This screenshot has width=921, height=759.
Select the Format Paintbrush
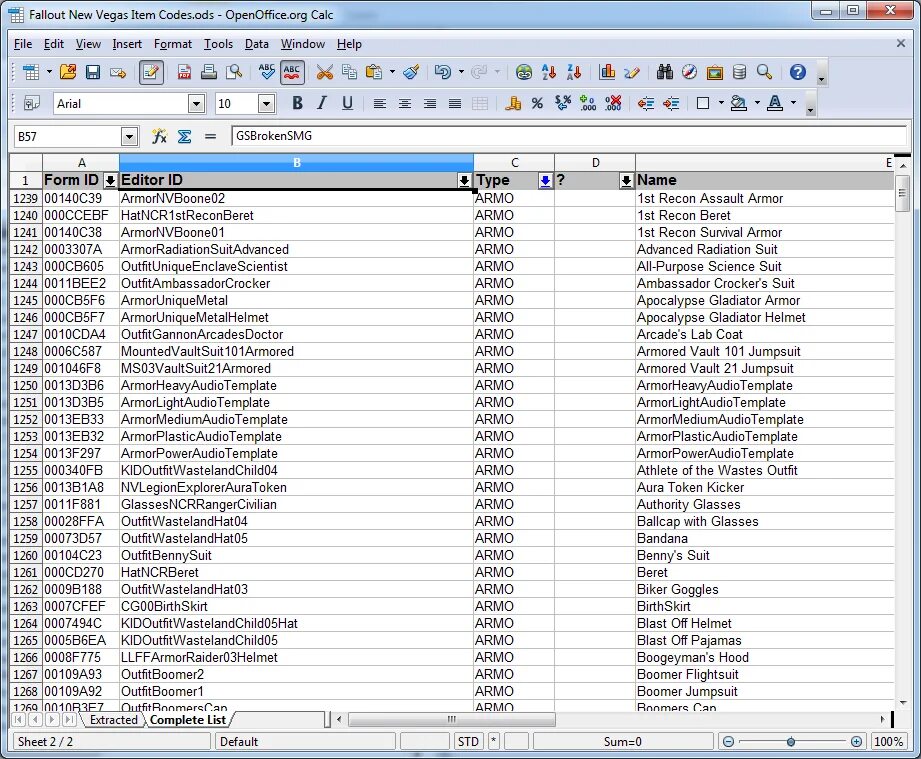411,72
